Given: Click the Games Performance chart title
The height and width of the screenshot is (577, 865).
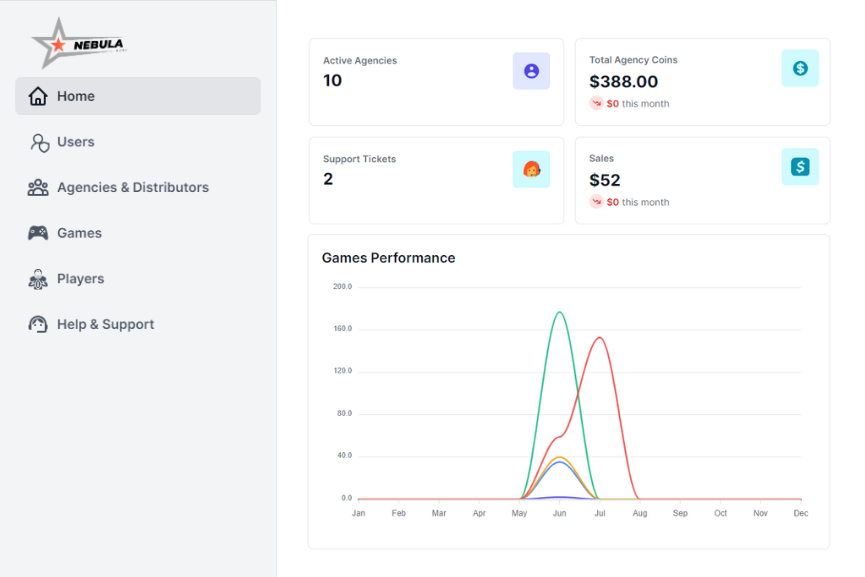Looking at the screenshot, I should (x=388, y=258).
